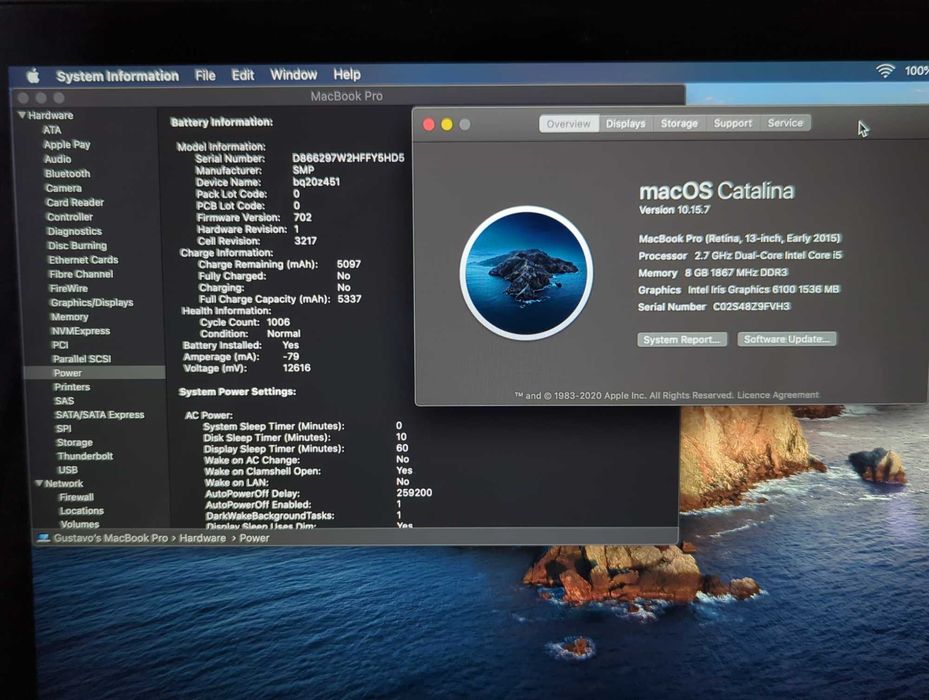929x700 pixels.
Task: Switch to the Displays tab
Action: click(x=626, y=123)
